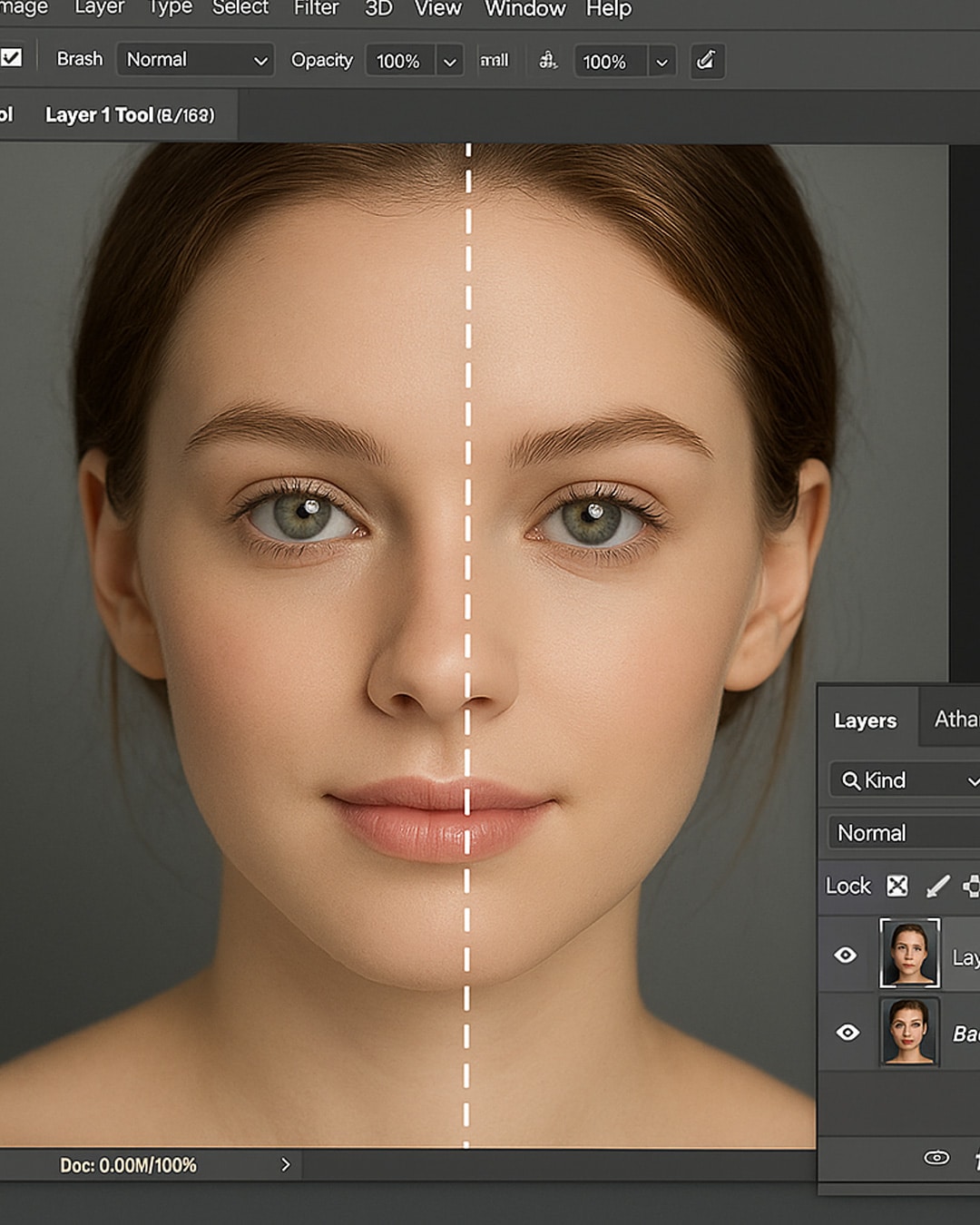Hide the top layer using eye icon

[x=846, y=955]
